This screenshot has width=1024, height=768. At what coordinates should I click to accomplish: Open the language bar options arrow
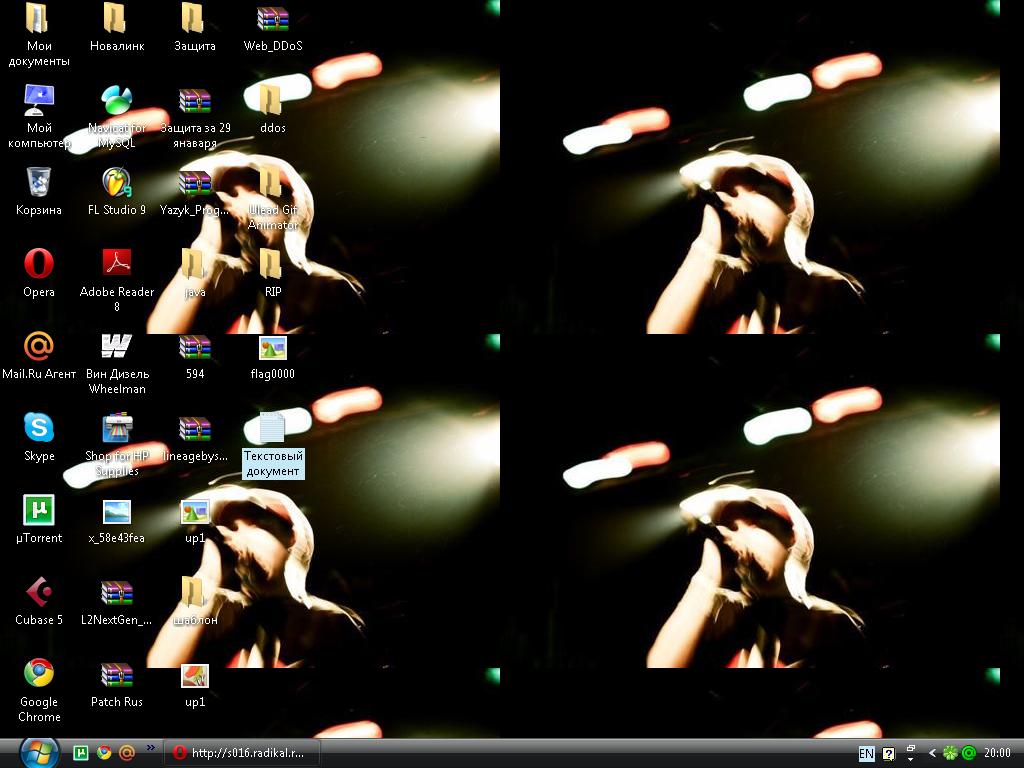click(911, 760)
